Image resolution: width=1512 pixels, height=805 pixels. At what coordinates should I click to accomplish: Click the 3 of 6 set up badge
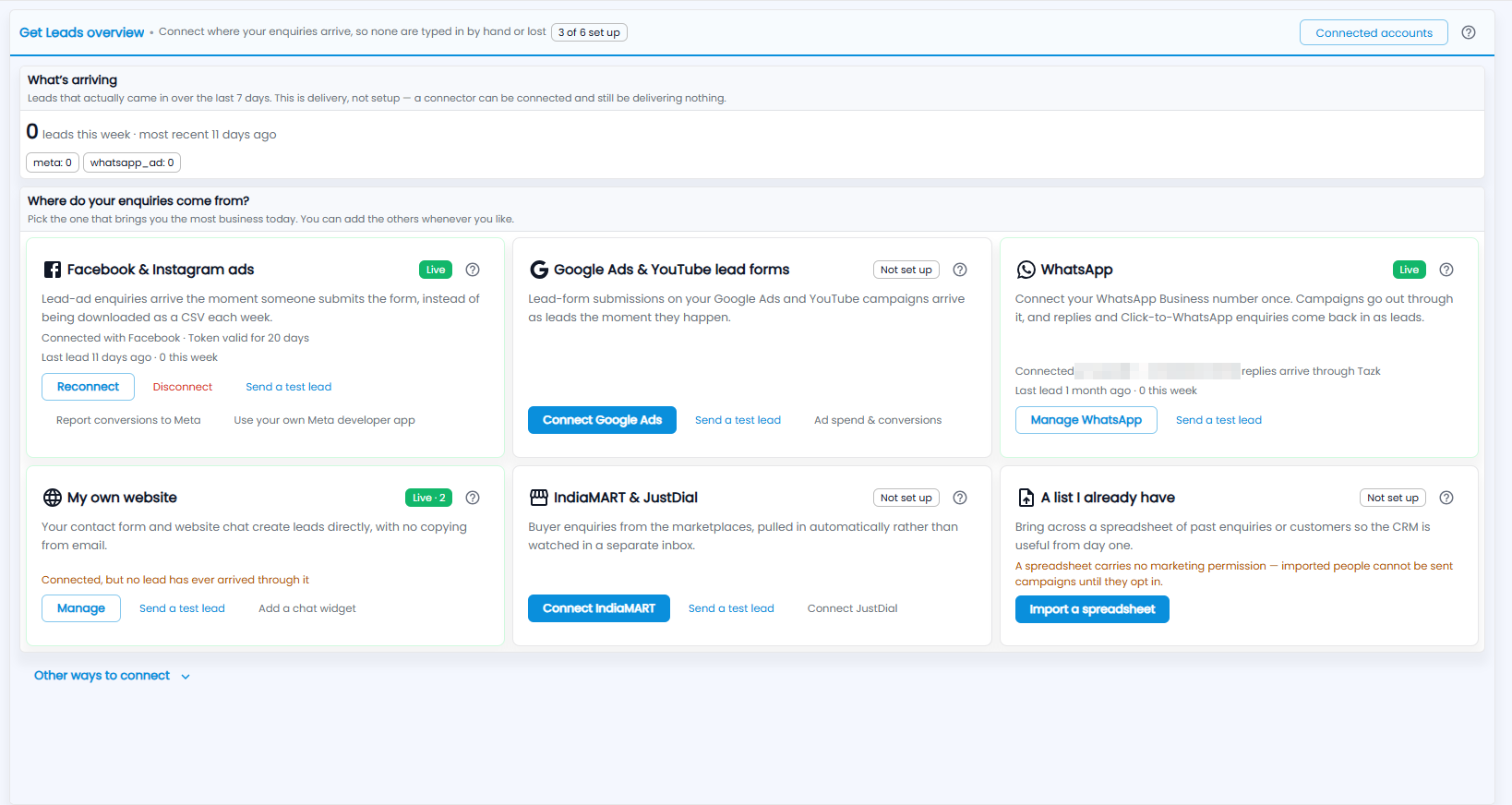click(589, 32)
